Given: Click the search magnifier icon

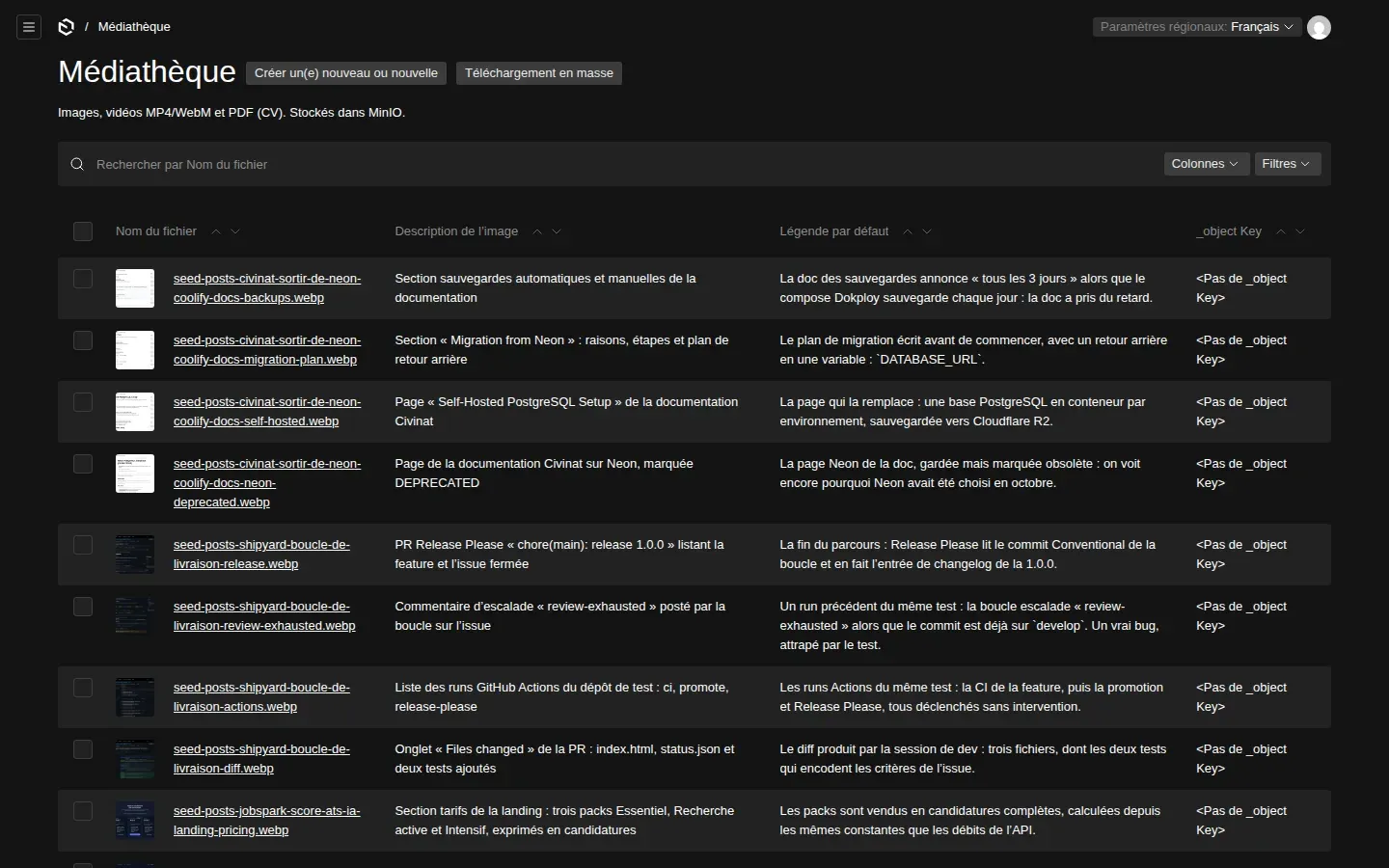Looking at the screenshot, I should click(77, 164).
